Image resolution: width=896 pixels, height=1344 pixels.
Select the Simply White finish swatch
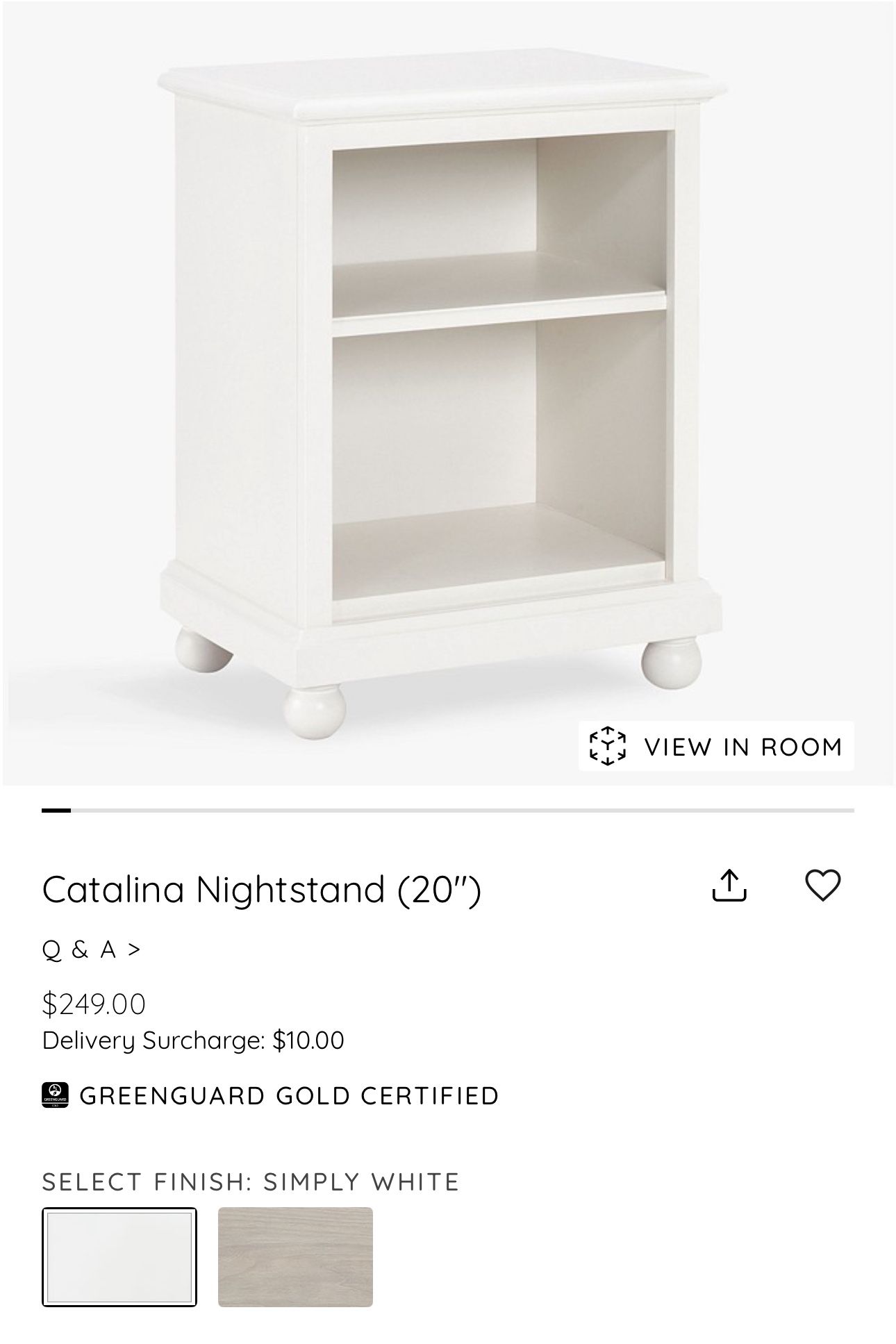click(119, 1257)
